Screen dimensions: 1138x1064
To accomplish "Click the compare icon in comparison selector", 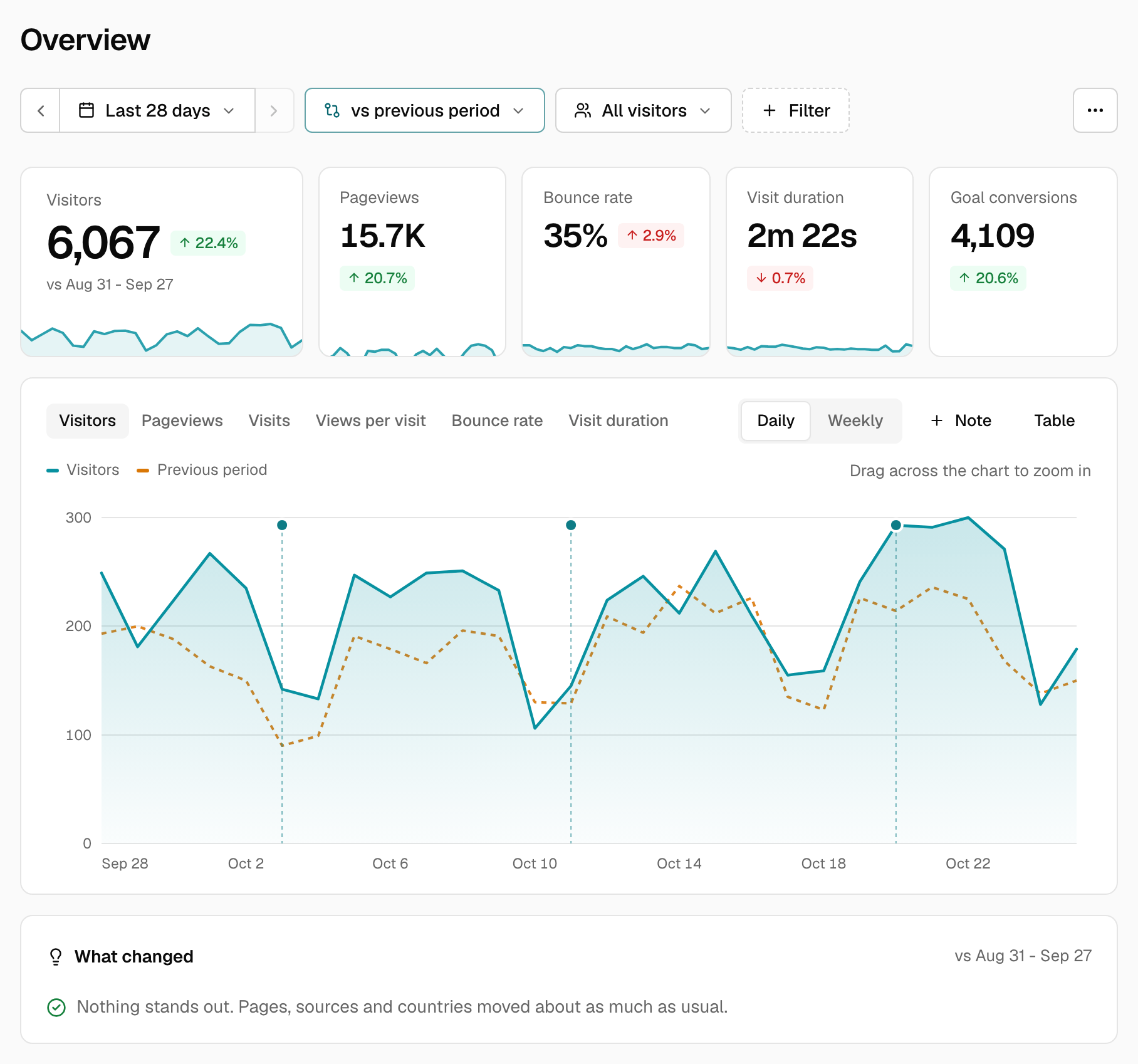I will click(x=332, y=110).
